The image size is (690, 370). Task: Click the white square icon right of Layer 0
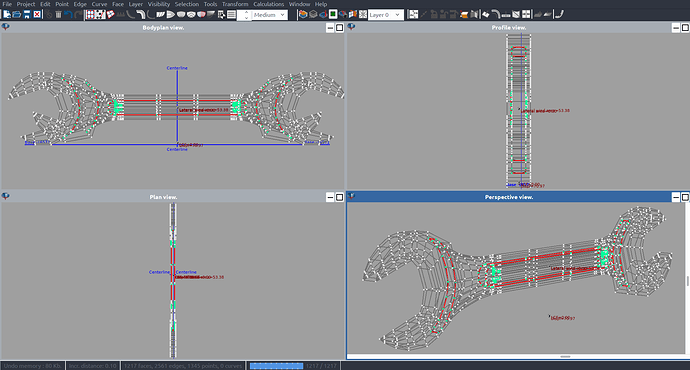(414, 15)
